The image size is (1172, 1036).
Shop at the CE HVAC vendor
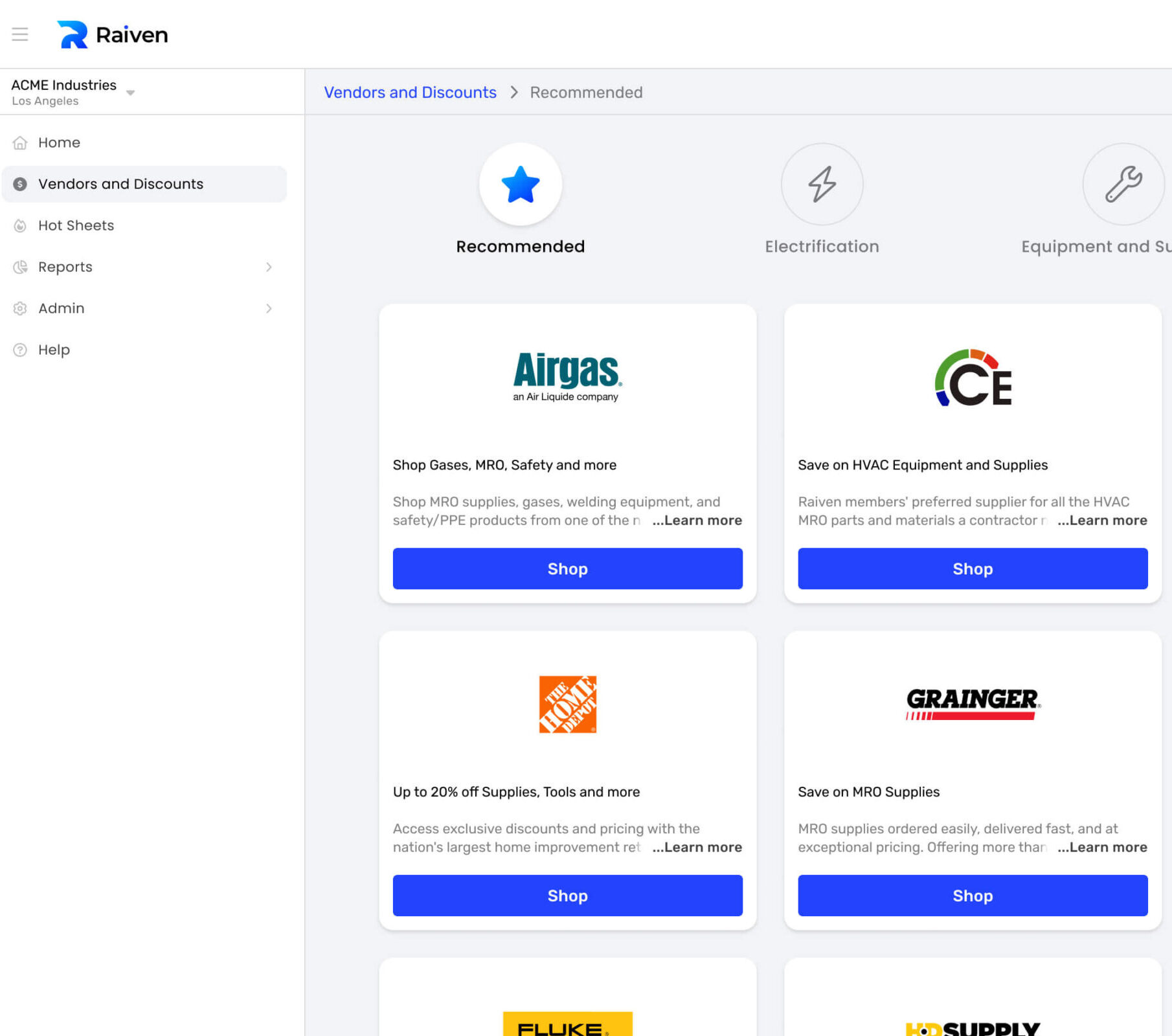point(973,569)
